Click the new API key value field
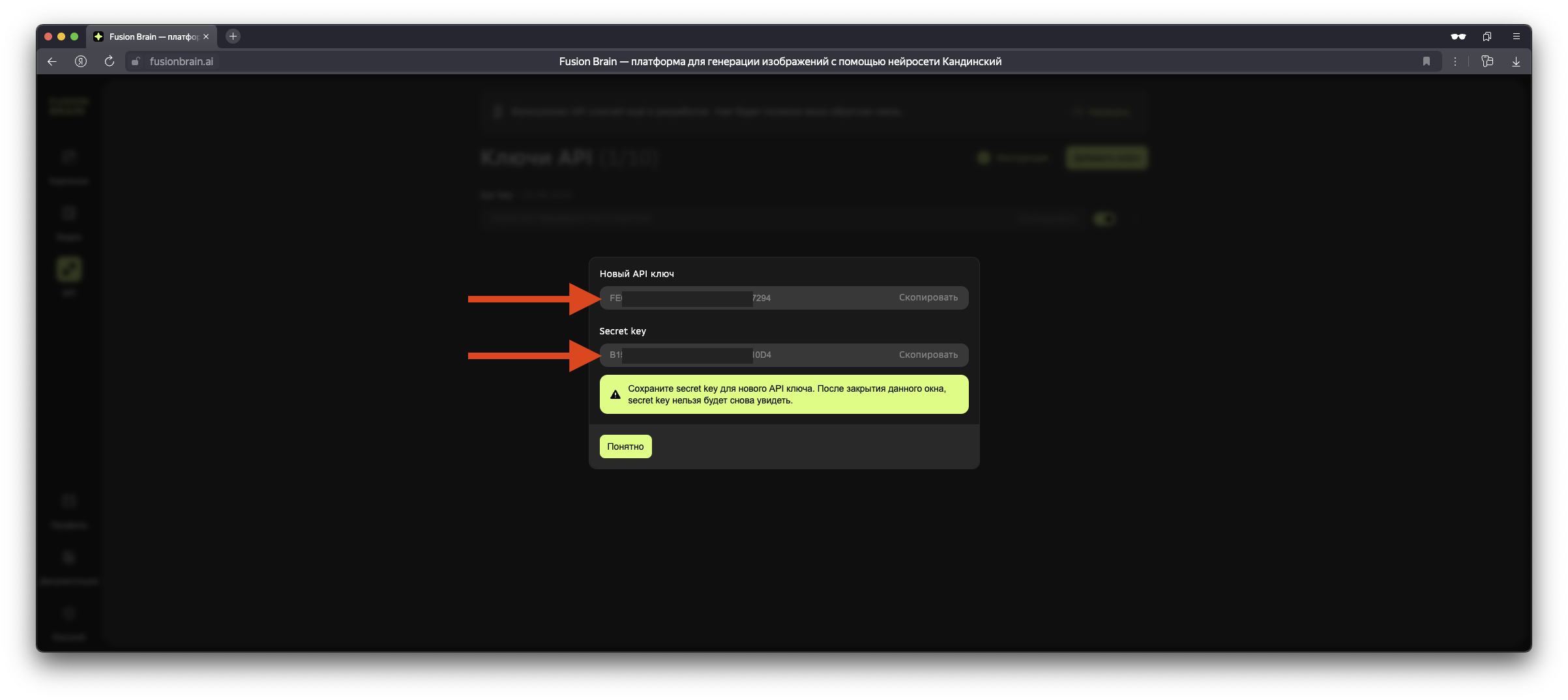Screen dimensions: 1568x700 (784, 298)
